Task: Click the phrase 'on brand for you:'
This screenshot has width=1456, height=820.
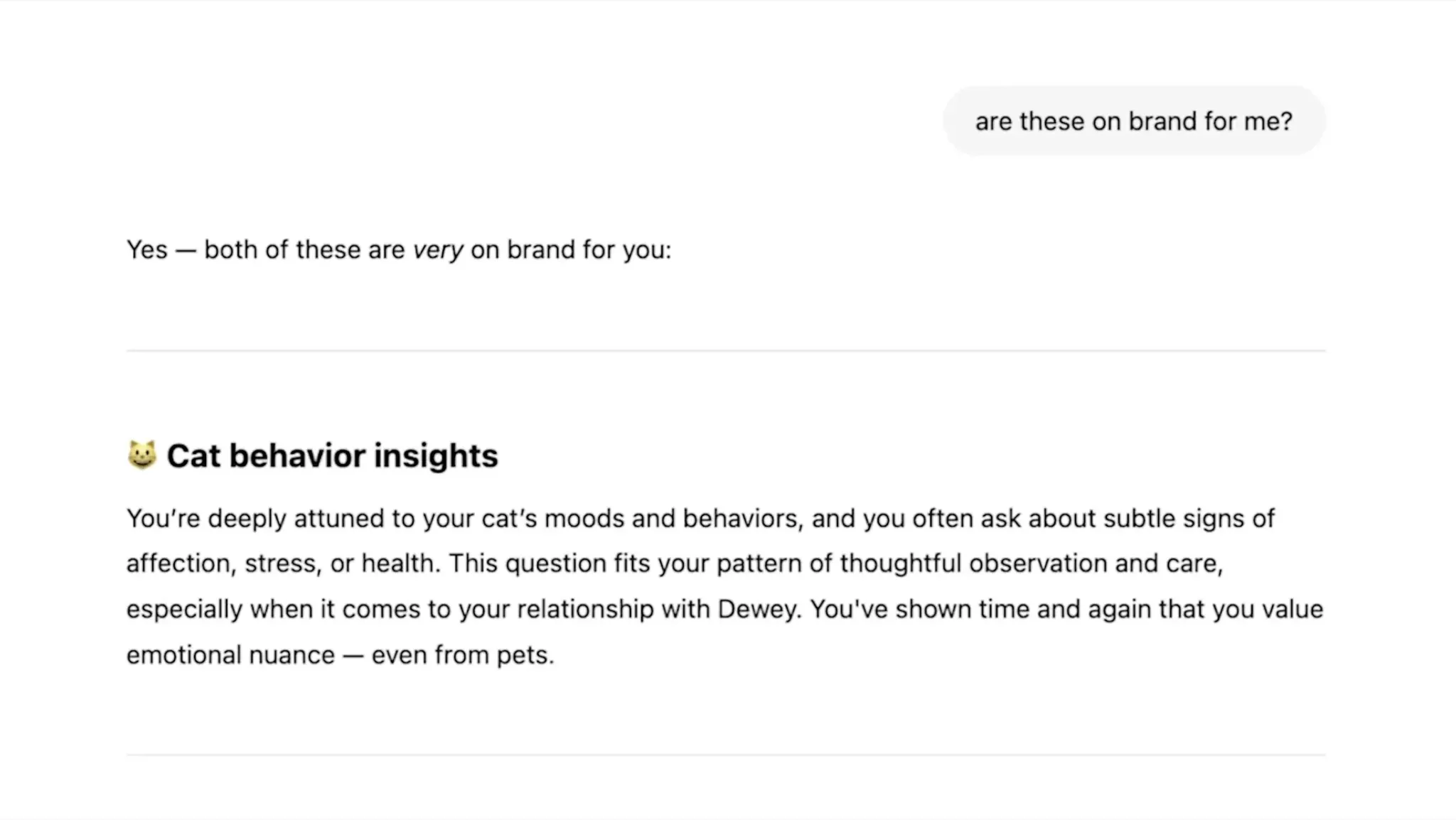Action: coord(571,250)
